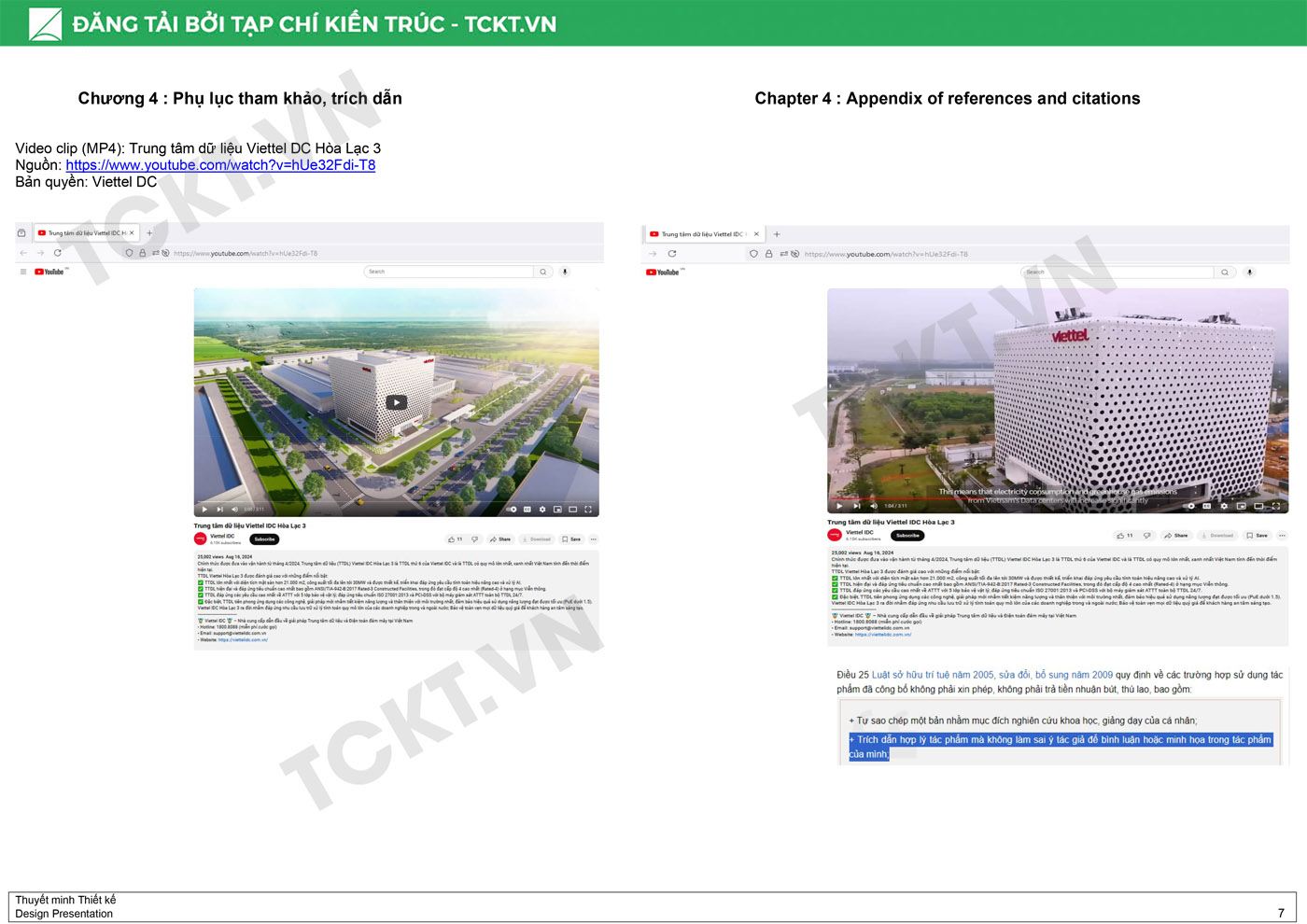The image size is (1307, 924).
Task: Toggle autoplay switch in right video player
Action: click(1190, 506)
